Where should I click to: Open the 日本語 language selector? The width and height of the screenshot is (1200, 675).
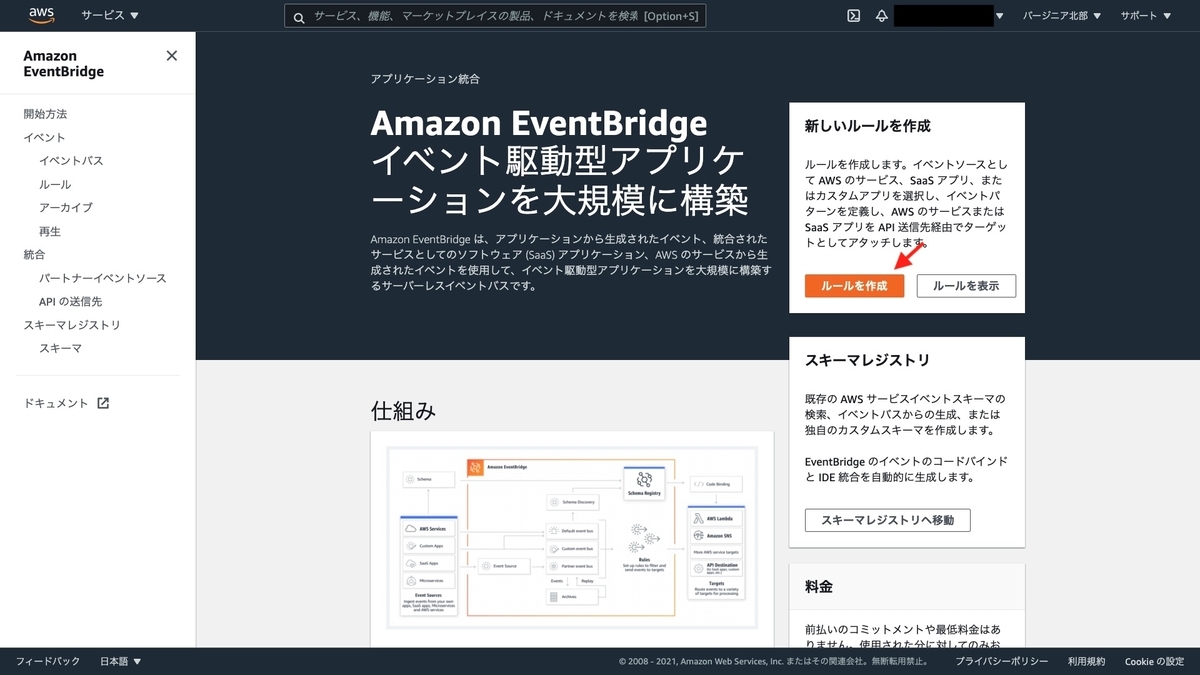click(121, 662)
